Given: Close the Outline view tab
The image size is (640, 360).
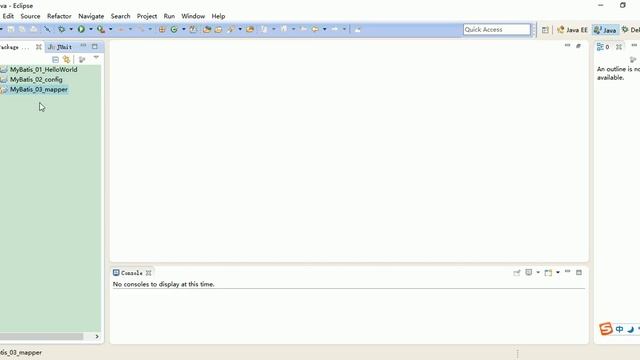Looking at the screenshot, I should point(619,47).
